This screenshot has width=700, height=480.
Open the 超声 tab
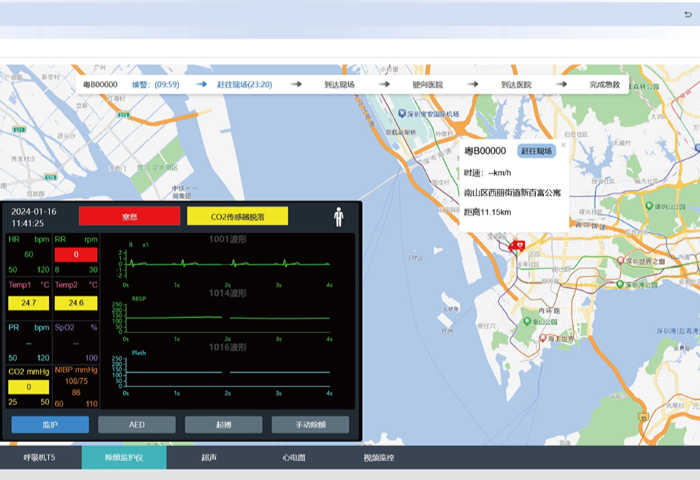click(209, 458)
